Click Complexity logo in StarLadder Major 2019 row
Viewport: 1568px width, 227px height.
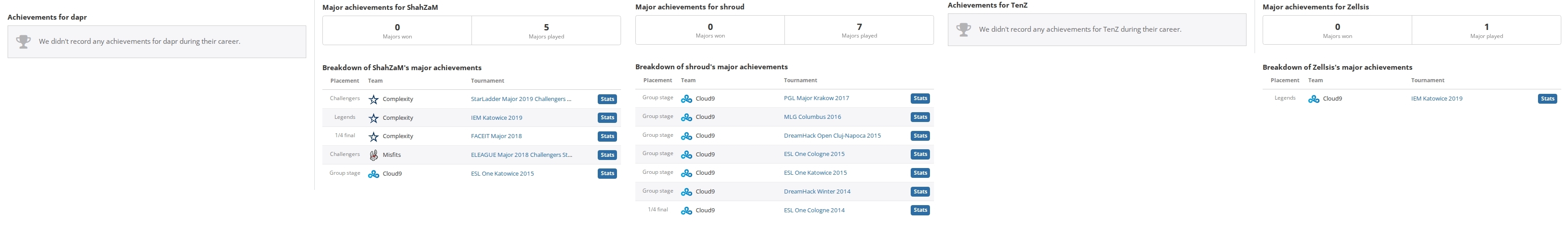point(374,100)
